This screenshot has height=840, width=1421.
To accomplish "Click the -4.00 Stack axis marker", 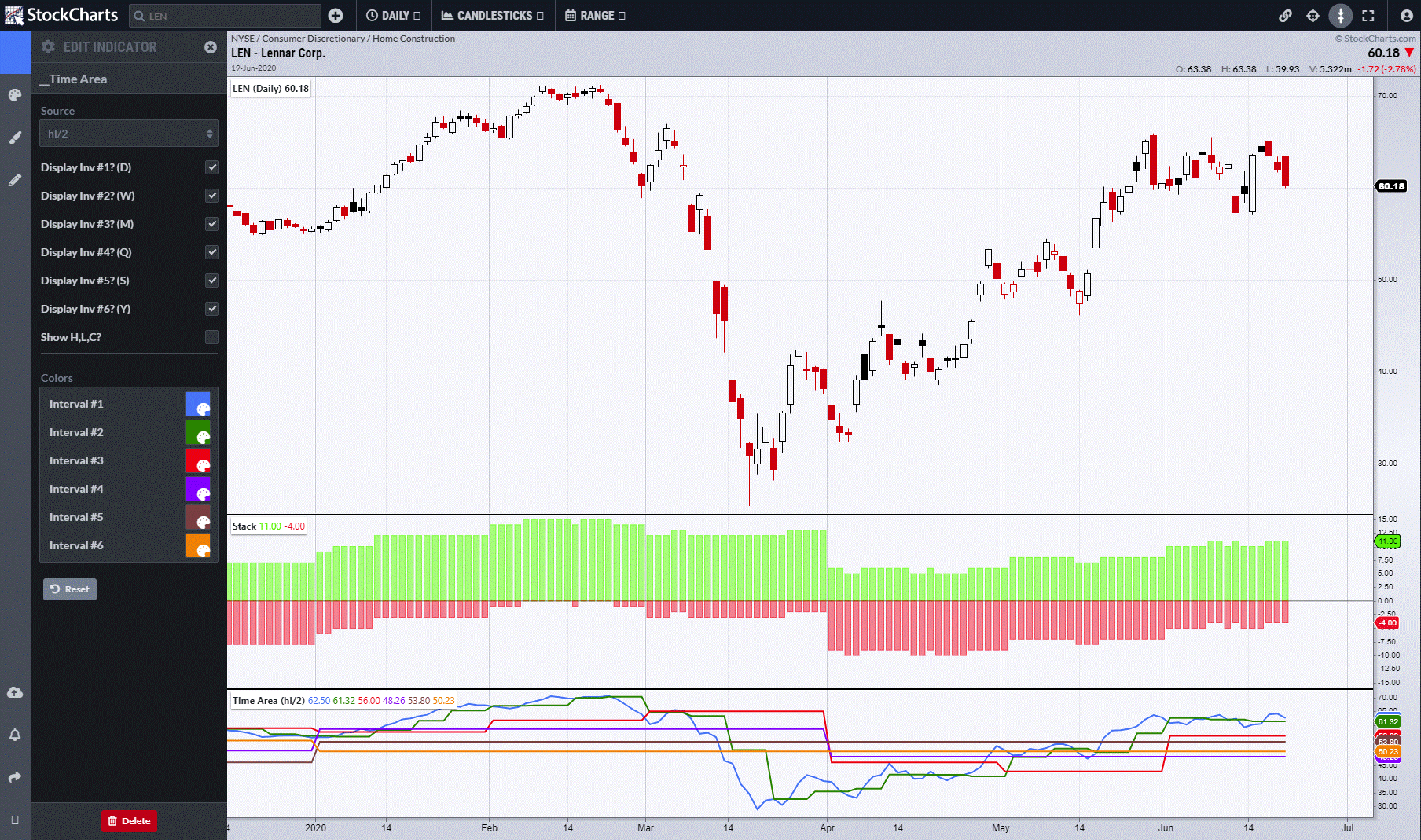I will pos(1387,623).
